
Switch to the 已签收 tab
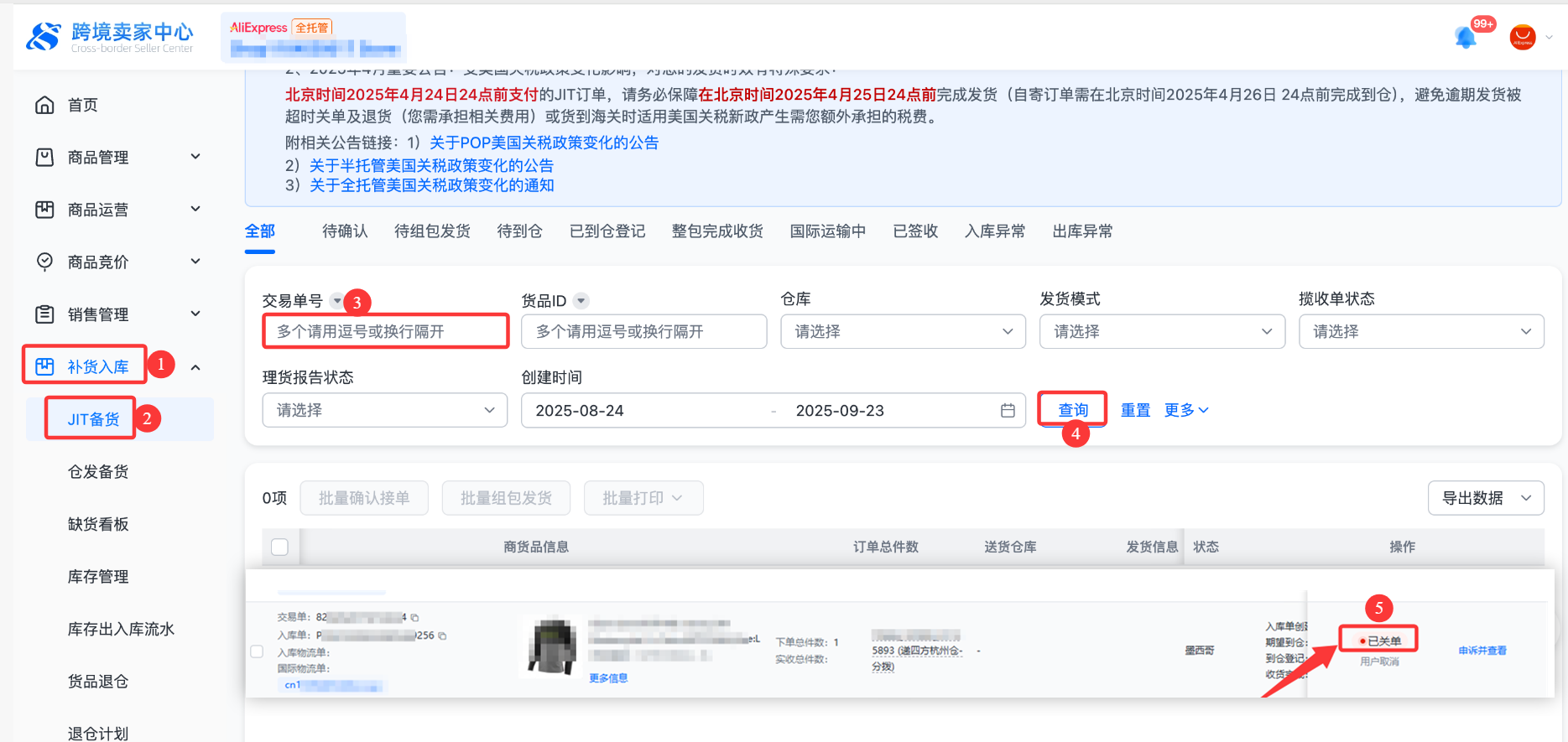tap(915, 231)
